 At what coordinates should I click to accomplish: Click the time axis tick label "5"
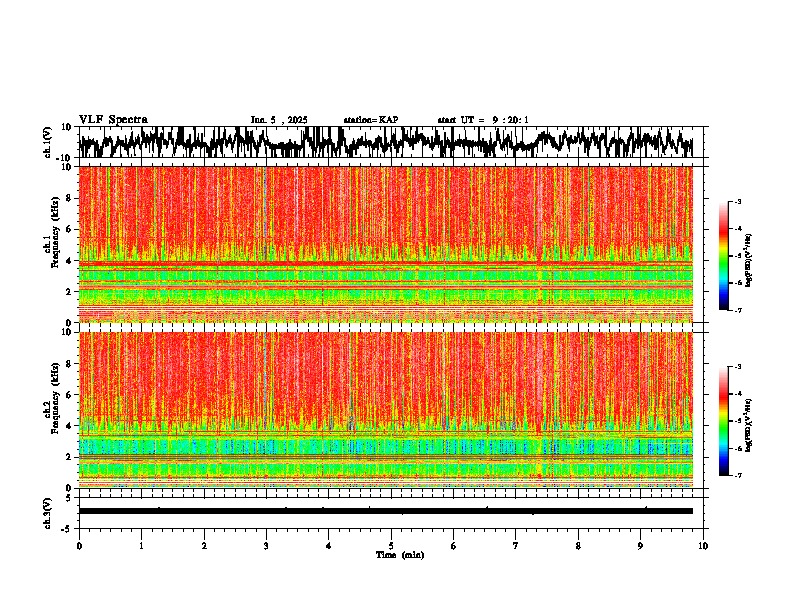pos(391,546)
